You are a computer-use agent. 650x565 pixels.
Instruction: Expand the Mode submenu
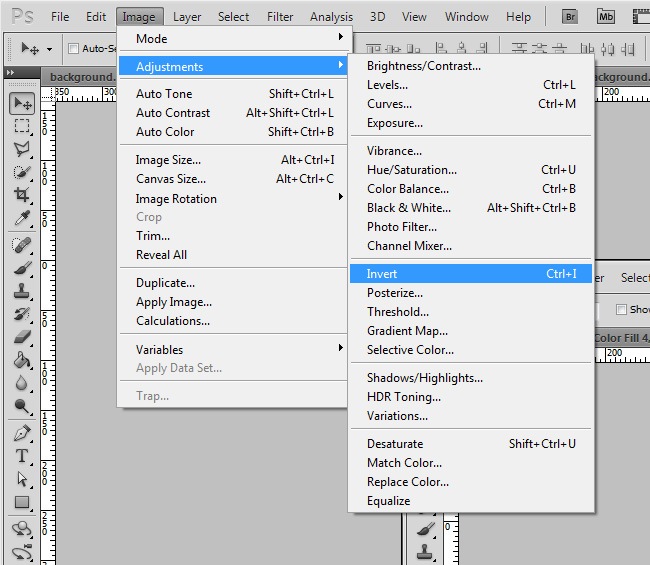[232, 39]
